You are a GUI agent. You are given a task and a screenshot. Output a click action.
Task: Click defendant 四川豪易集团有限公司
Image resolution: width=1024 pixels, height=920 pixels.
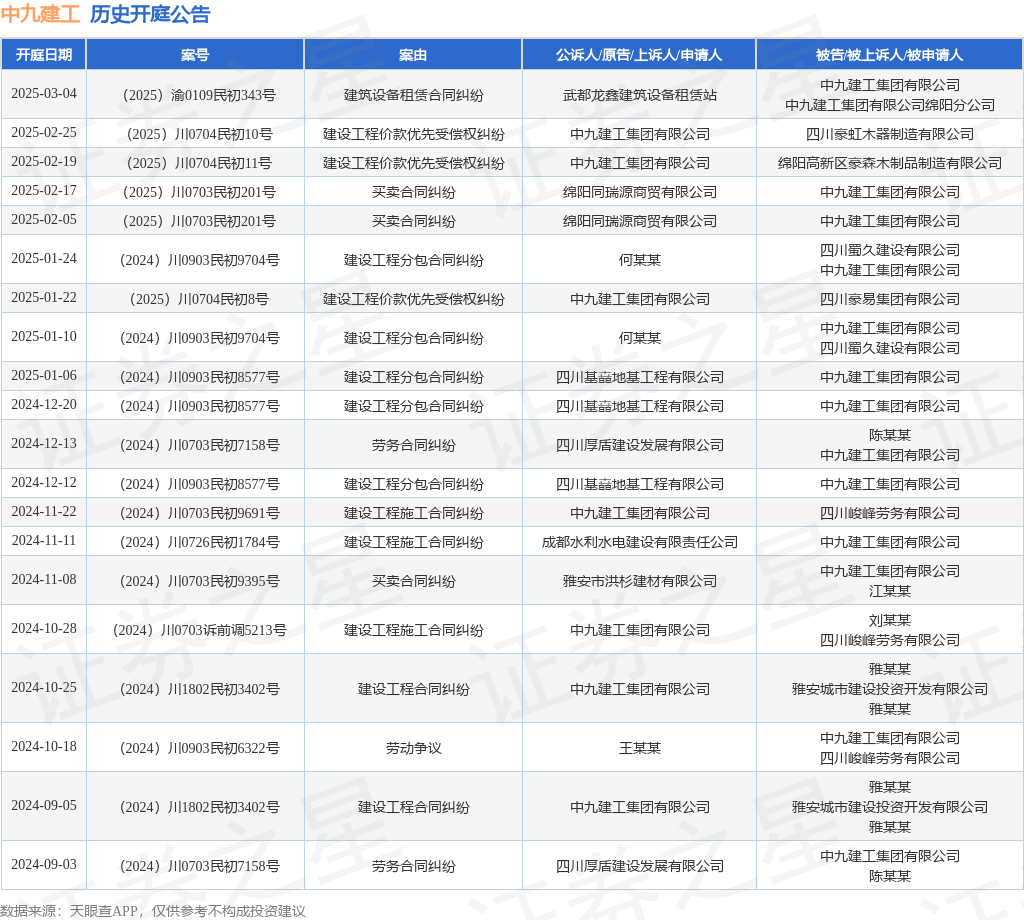click(x=889, y=299)
